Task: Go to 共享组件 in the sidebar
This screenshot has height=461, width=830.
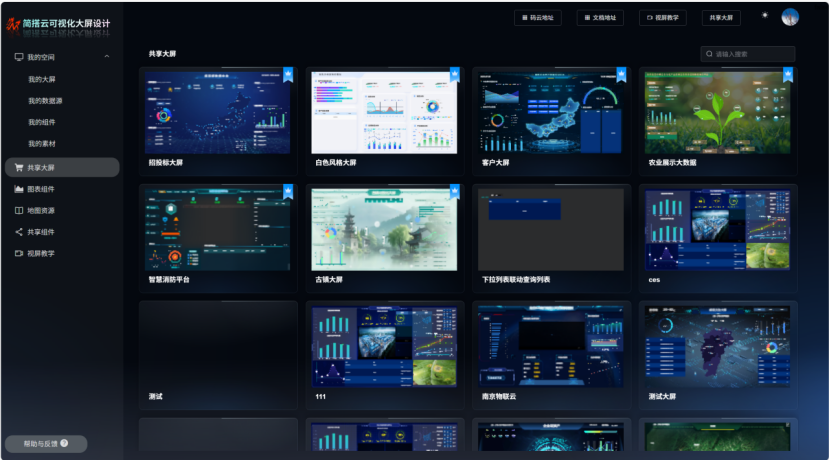Action: point(40,232)
